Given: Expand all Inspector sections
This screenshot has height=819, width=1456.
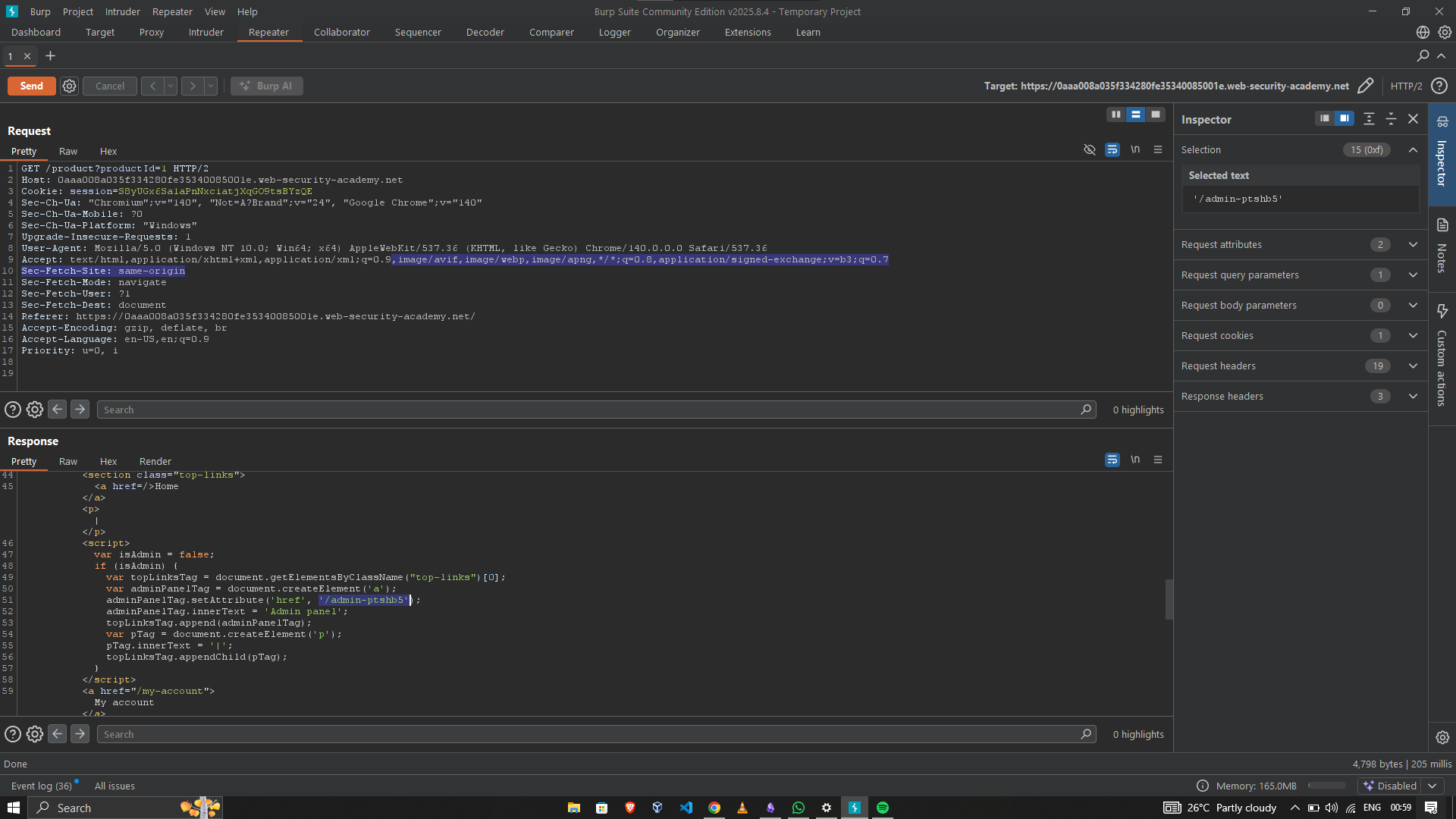Looking at the screenshot, I should coord(1369,119).
